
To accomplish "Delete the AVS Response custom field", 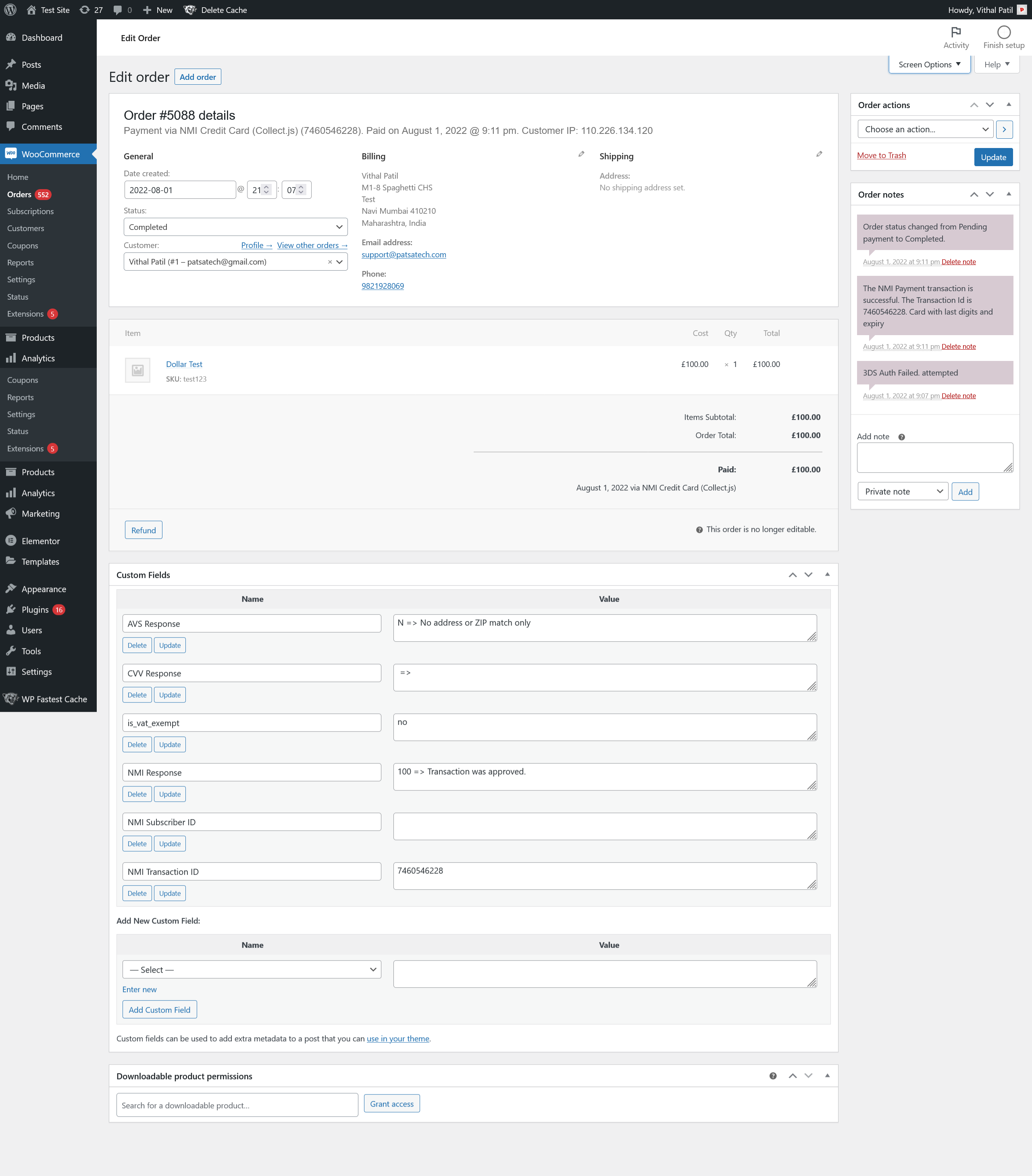I will 137,646.
